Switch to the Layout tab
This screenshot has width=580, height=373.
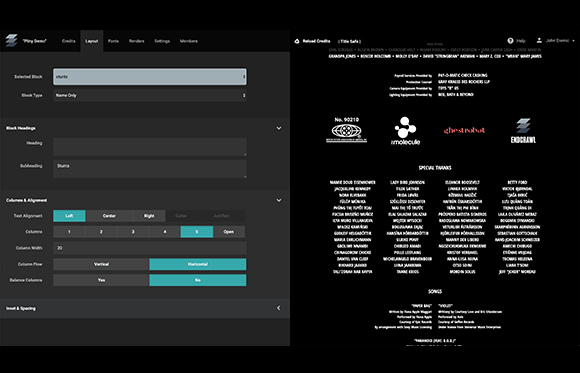coord(92,41)
